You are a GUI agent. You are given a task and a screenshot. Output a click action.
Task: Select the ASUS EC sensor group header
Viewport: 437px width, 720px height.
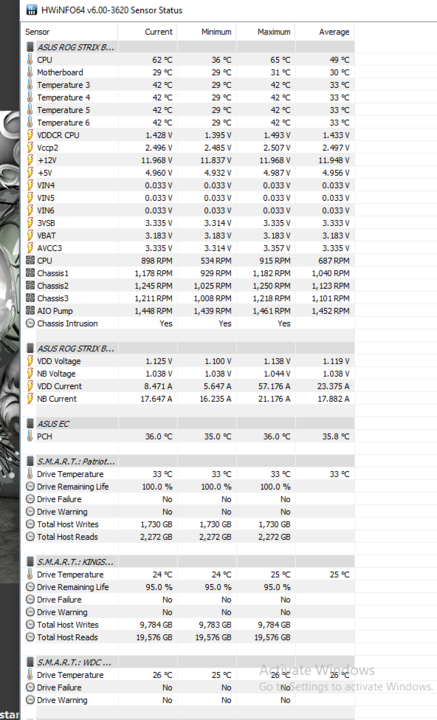(190, 424)
